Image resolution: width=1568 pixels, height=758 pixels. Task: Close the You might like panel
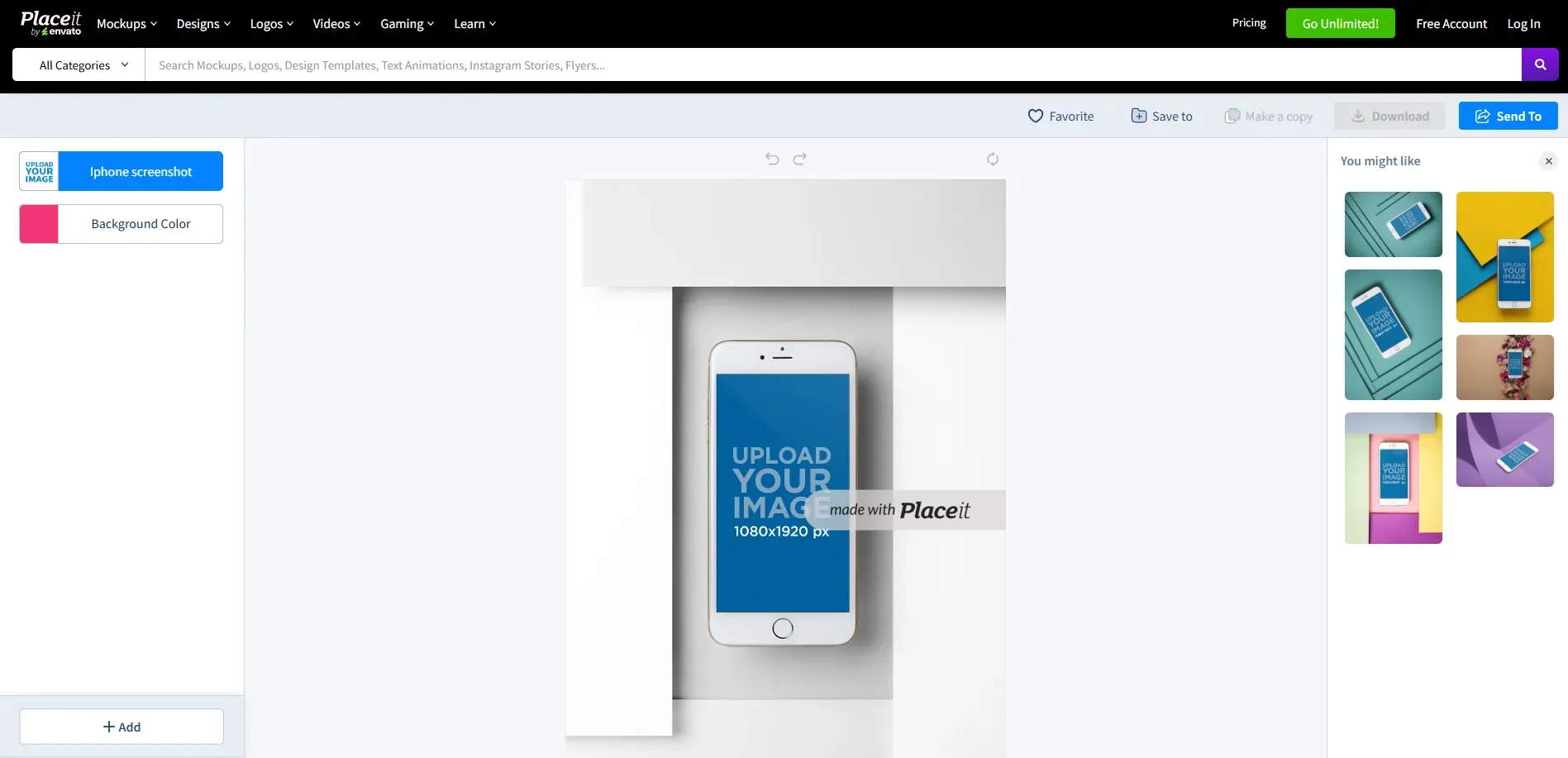pos(1548,161)
